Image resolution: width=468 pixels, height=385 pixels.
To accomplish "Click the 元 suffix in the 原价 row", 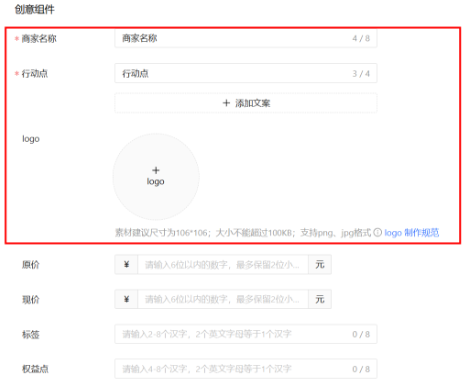I will 320,265.
